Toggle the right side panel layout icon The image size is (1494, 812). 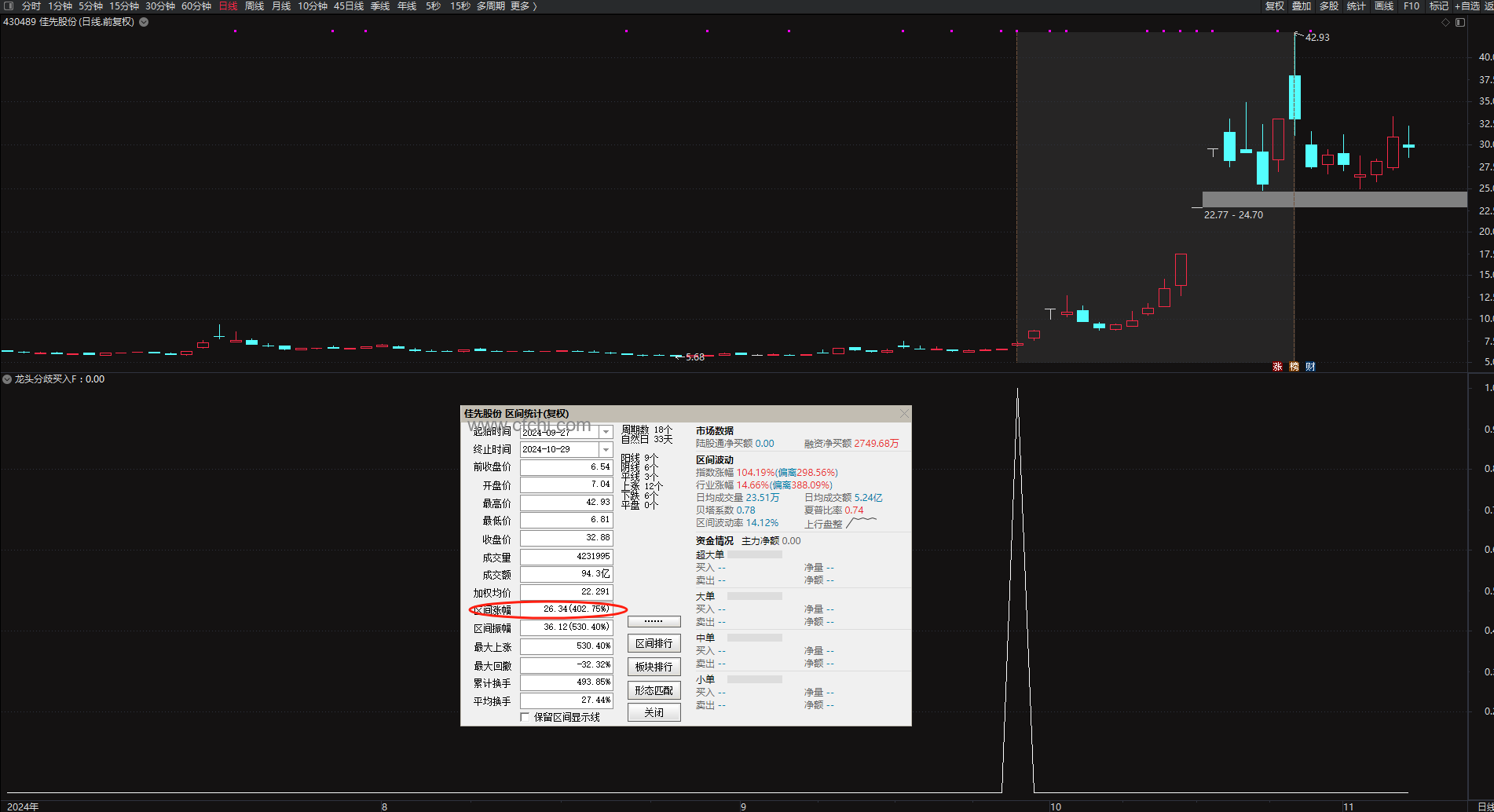point(1460,22)
